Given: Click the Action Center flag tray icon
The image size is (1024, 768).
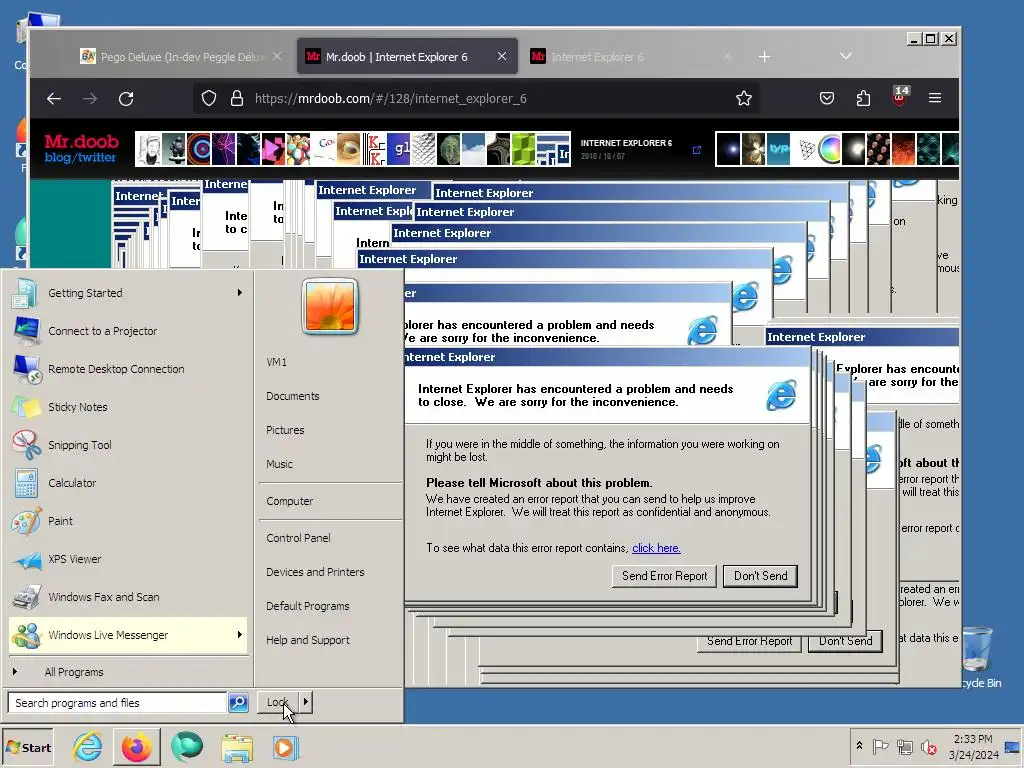Looking at the screenshot, I should click(x=880, y=746).
